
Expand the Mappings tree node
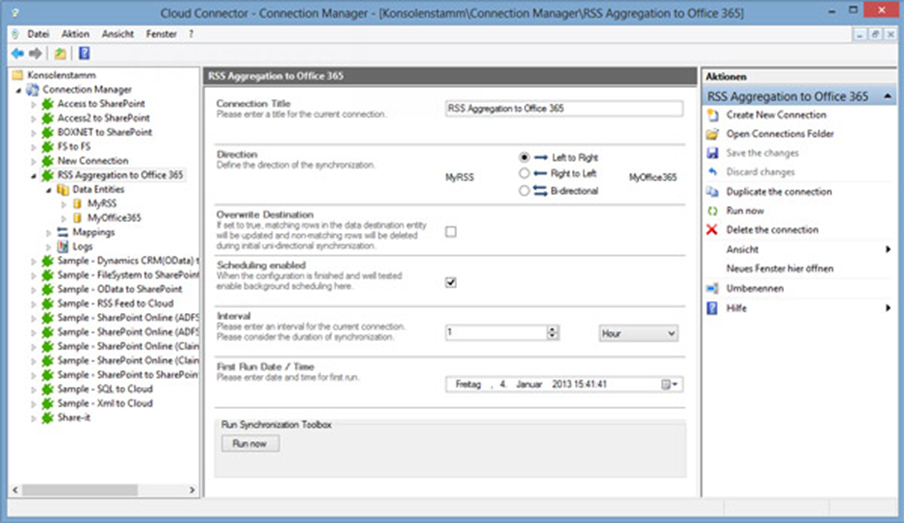point(49,232)
